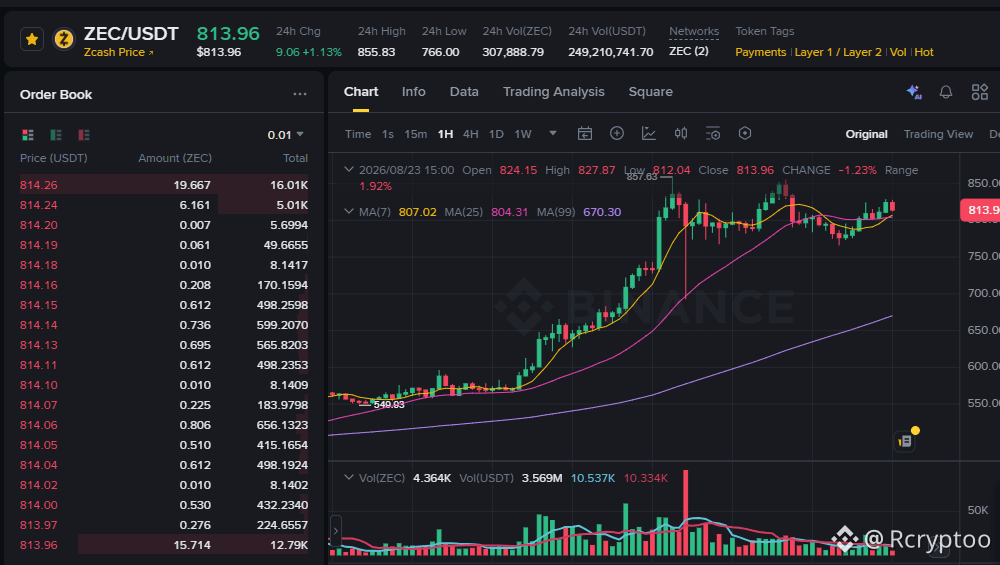Switch to Trading View chart
The height and width of the screenshot is (565, 1000).
pyautogui.click(x=938, y=134)
